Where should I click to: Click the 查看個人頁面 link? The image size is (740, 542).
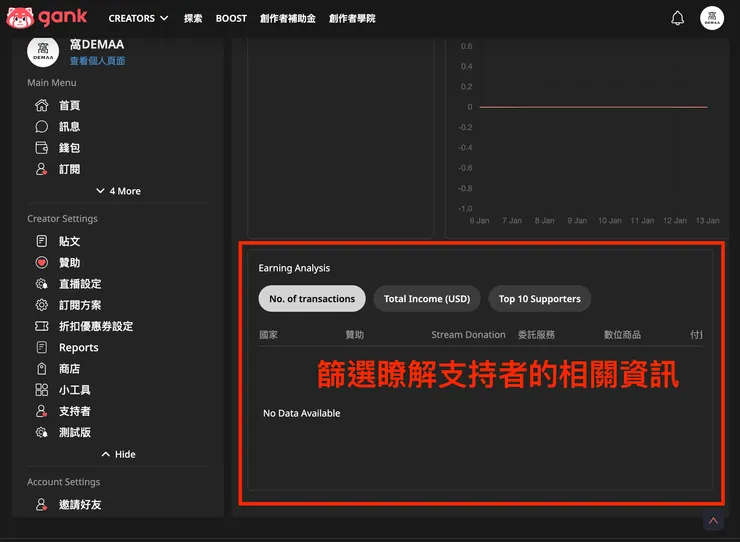(98, 61)
